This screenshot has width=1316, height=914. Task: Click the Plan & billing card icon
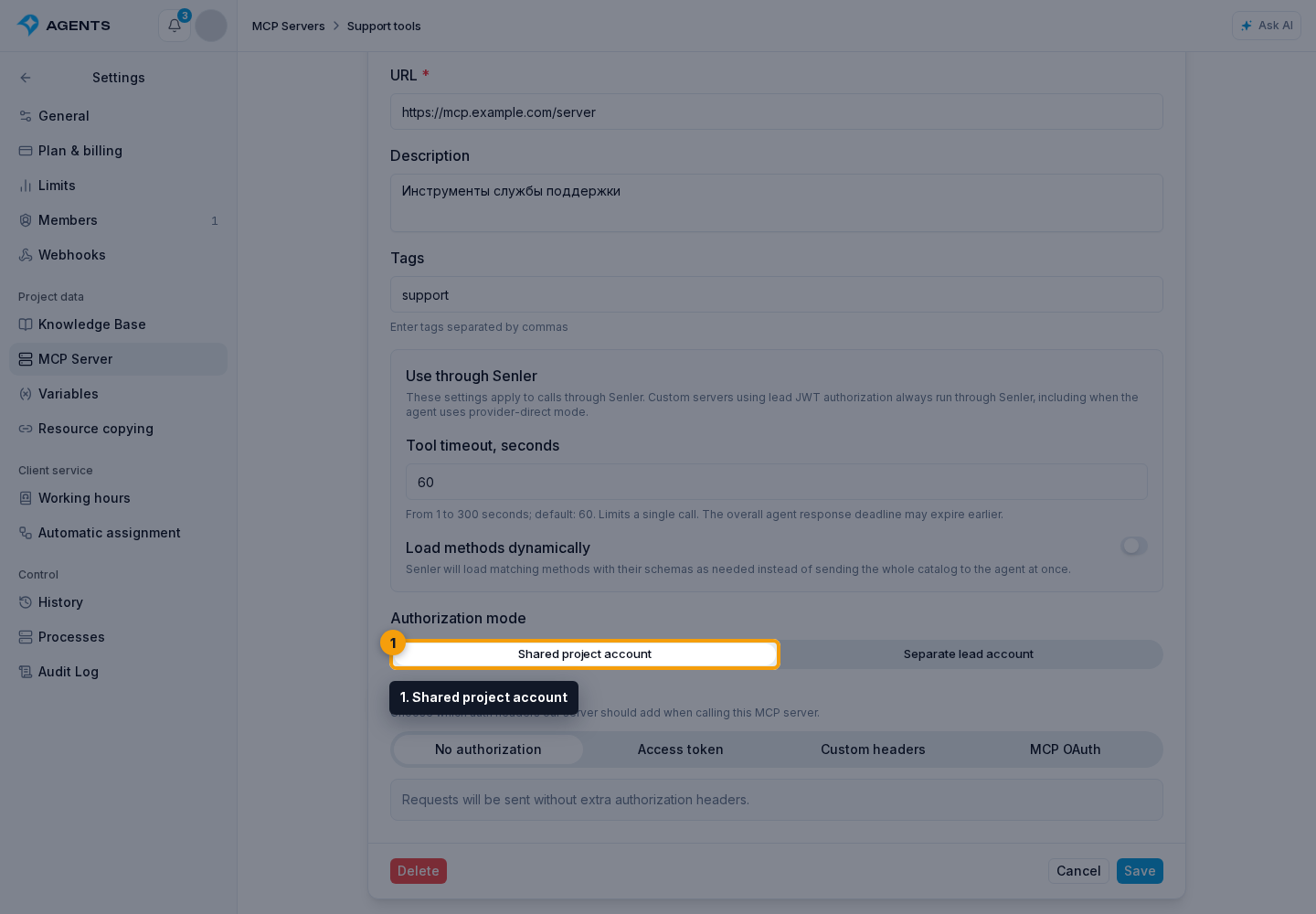26,151
